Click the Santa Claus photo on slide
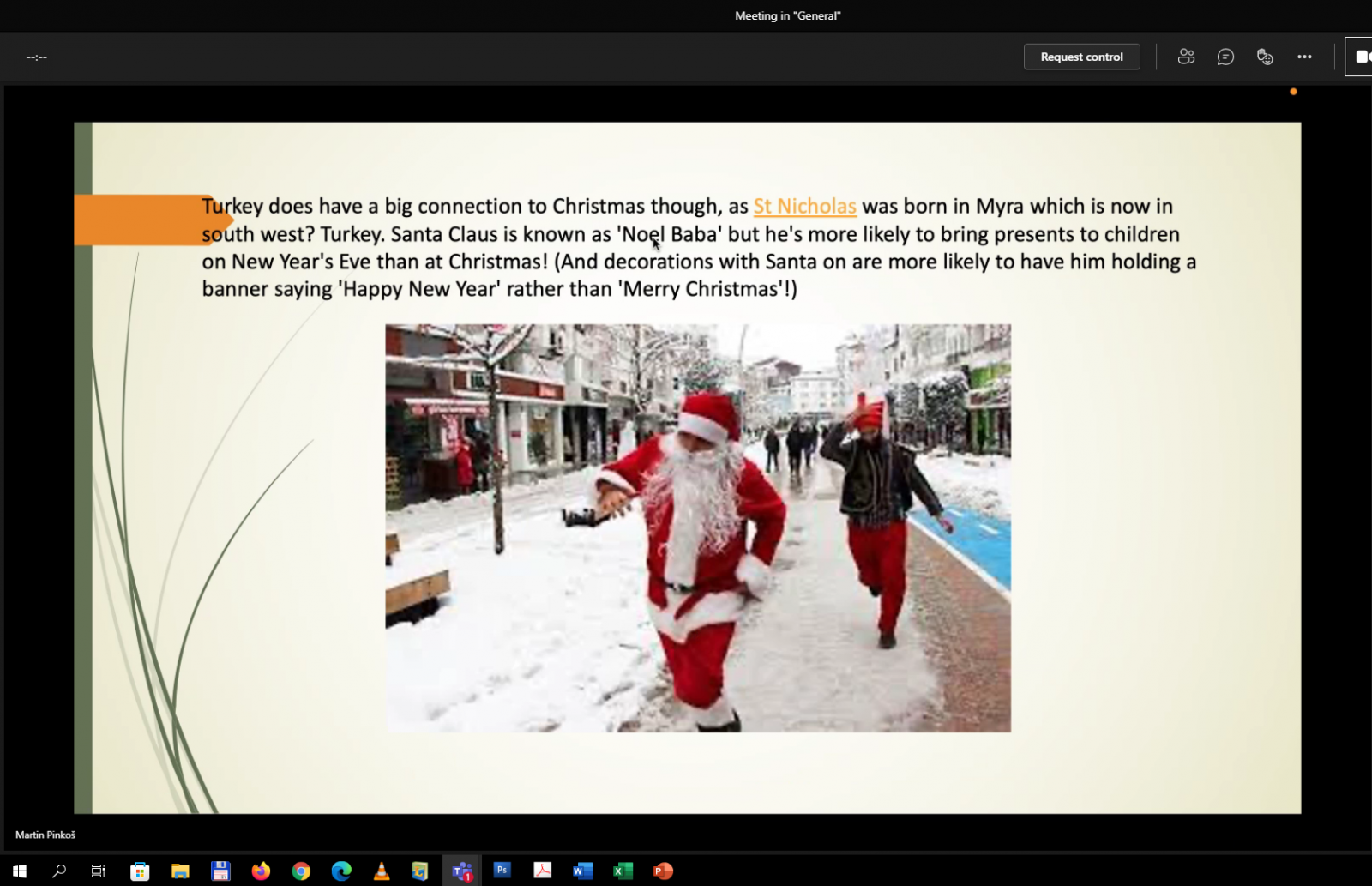 [697, 527]
